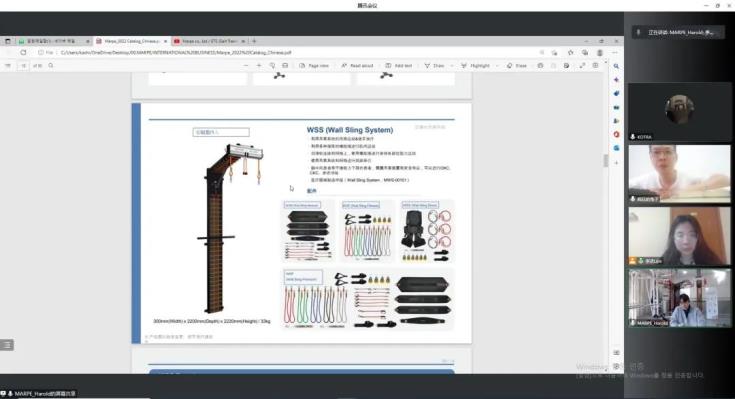Toggle the PDF table of contents sidebar

coord(8,66)
